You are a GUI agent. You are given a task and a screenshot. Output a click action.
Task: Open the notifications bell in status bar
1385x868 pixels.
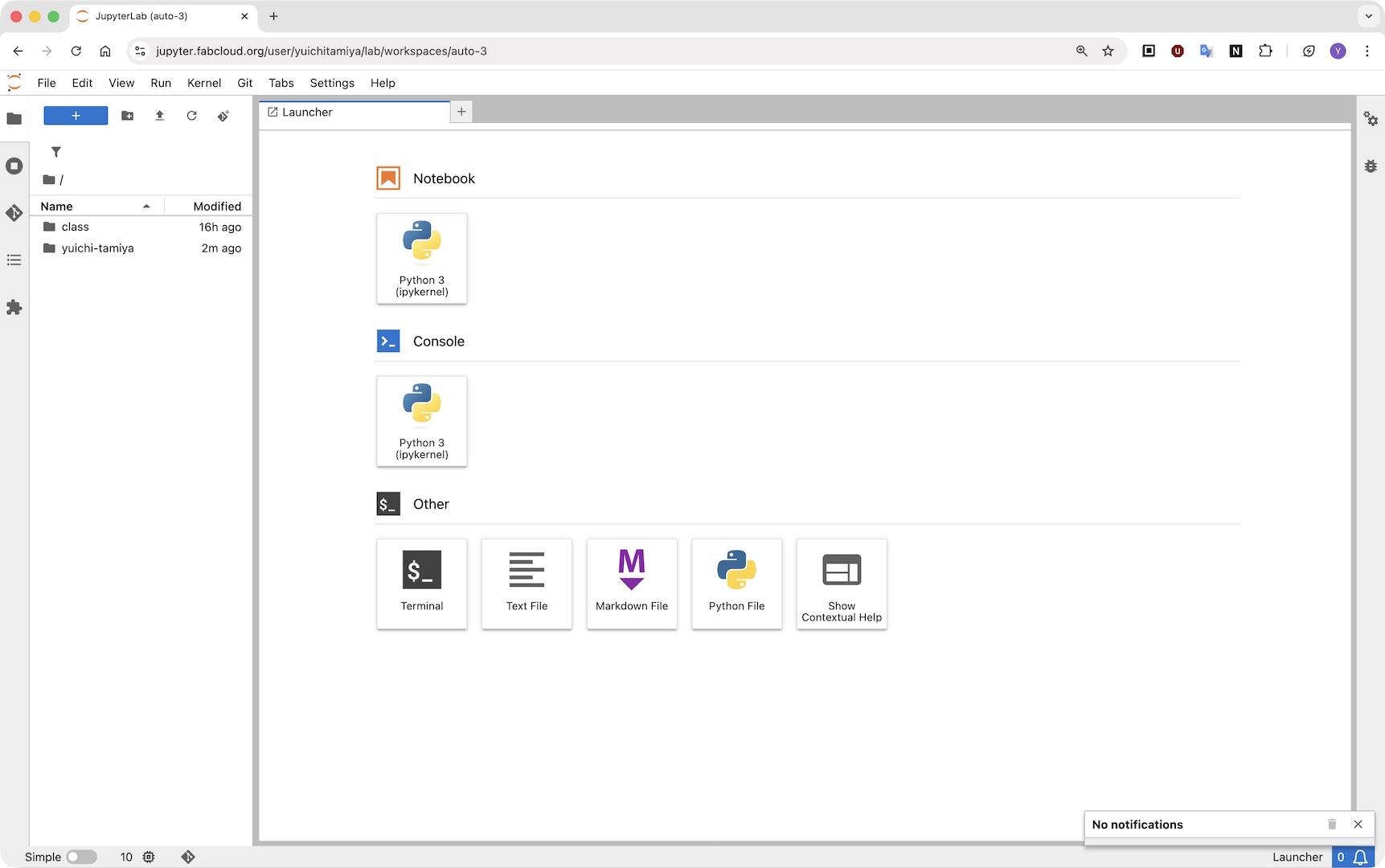[x=1360, y=857]
